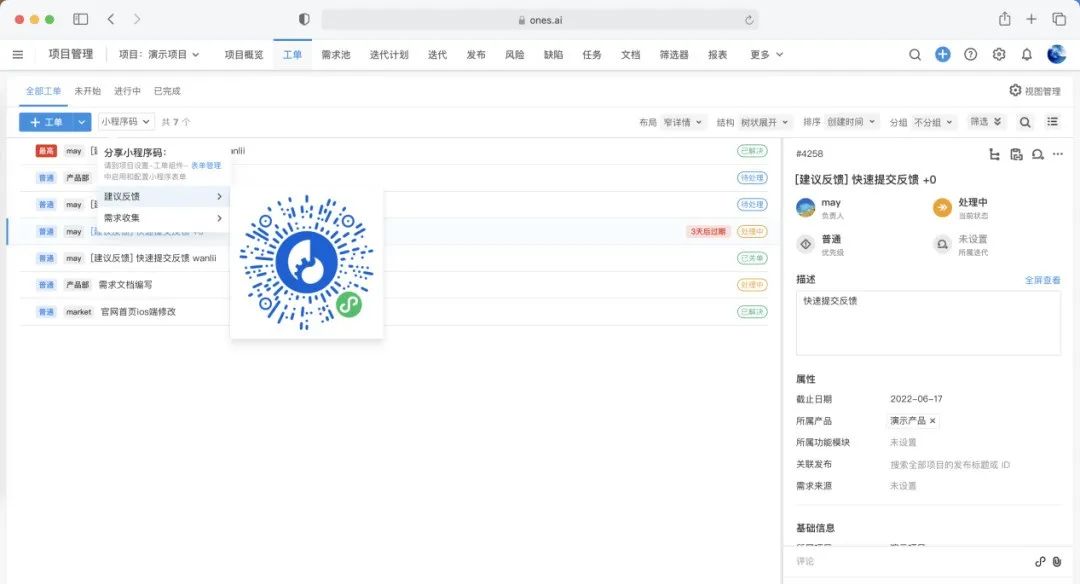Switch to the 需求池 tab

point(335,54)
